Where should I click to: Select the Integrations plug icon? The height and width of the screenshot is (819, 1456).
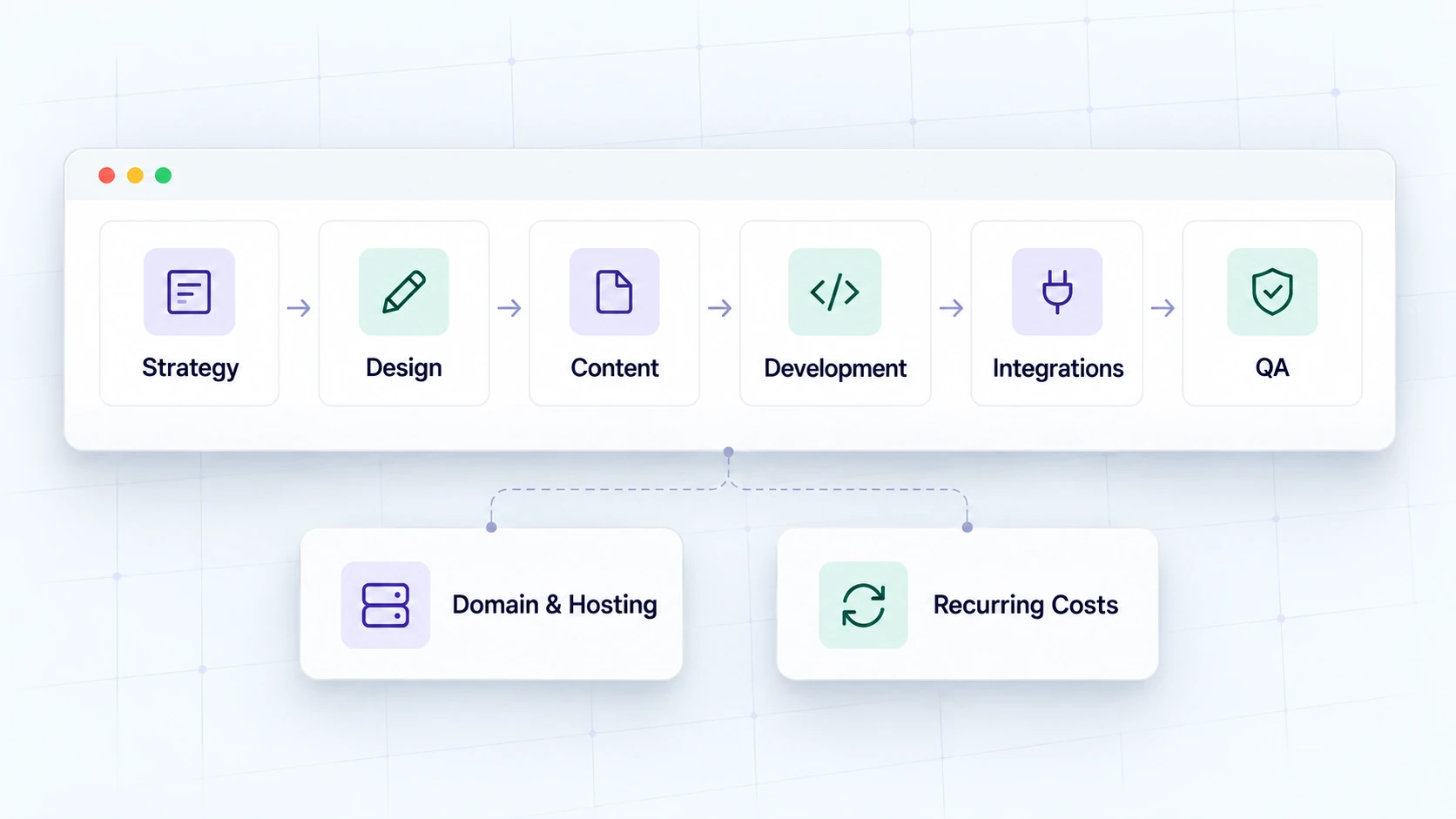pos(1057,292)
